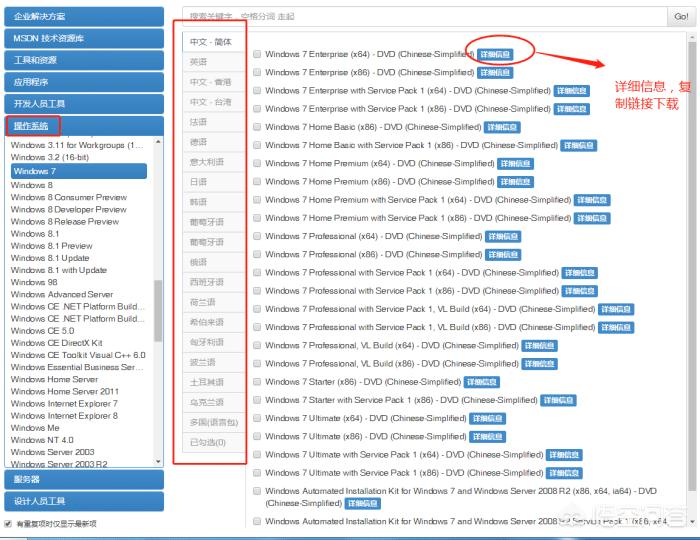Show the 已勾选(0) selected items tab

pyautogui.click(x=214, y=442)
